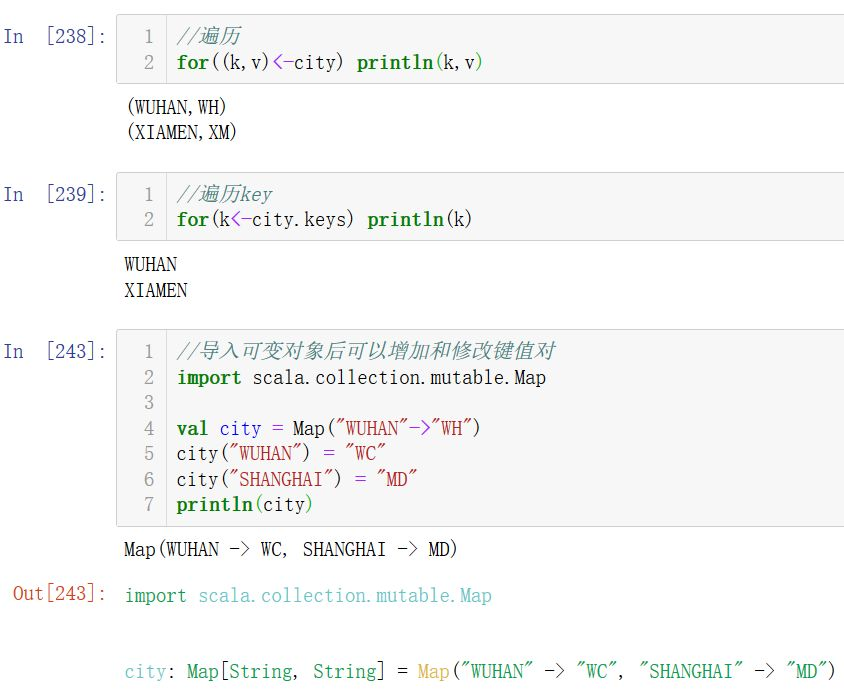Click the //遍历key comment line
The width and height of the screenshot is (844, 689).
click(x=224, y=194)
